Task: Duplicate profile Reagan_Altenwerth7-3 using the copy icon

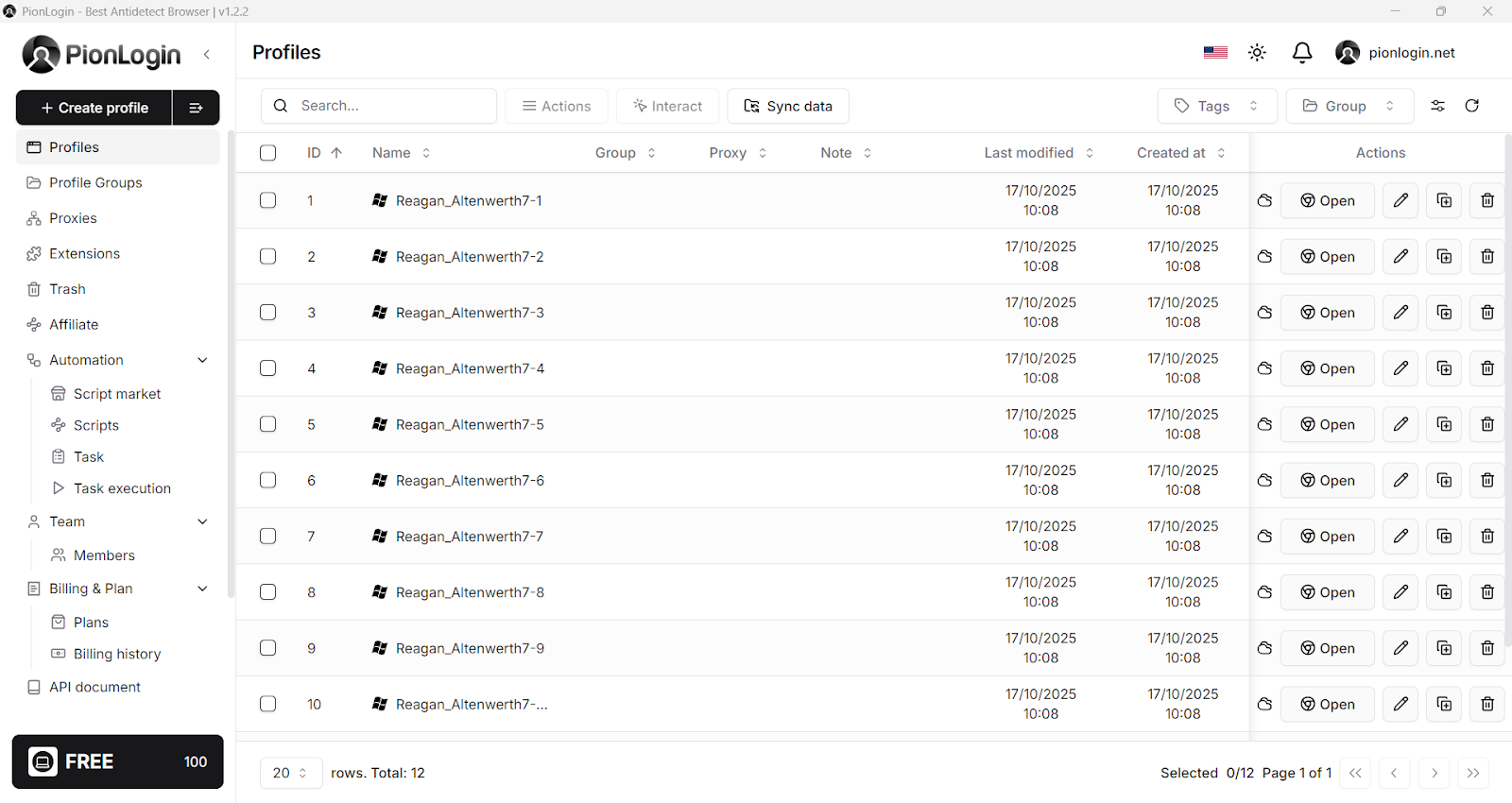Action: point(1444,313)
